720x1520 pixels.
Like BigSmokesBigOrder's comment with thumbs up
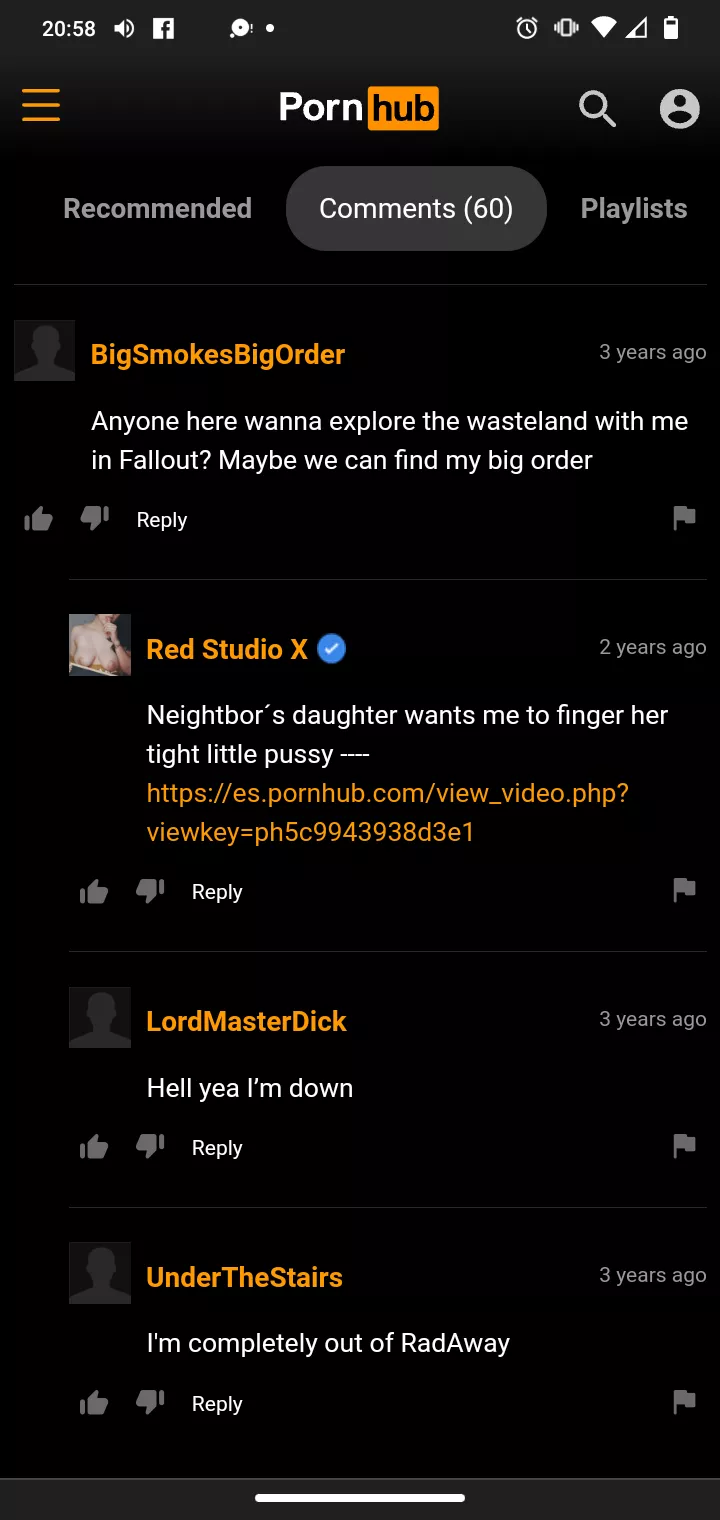tap(38, 519)
